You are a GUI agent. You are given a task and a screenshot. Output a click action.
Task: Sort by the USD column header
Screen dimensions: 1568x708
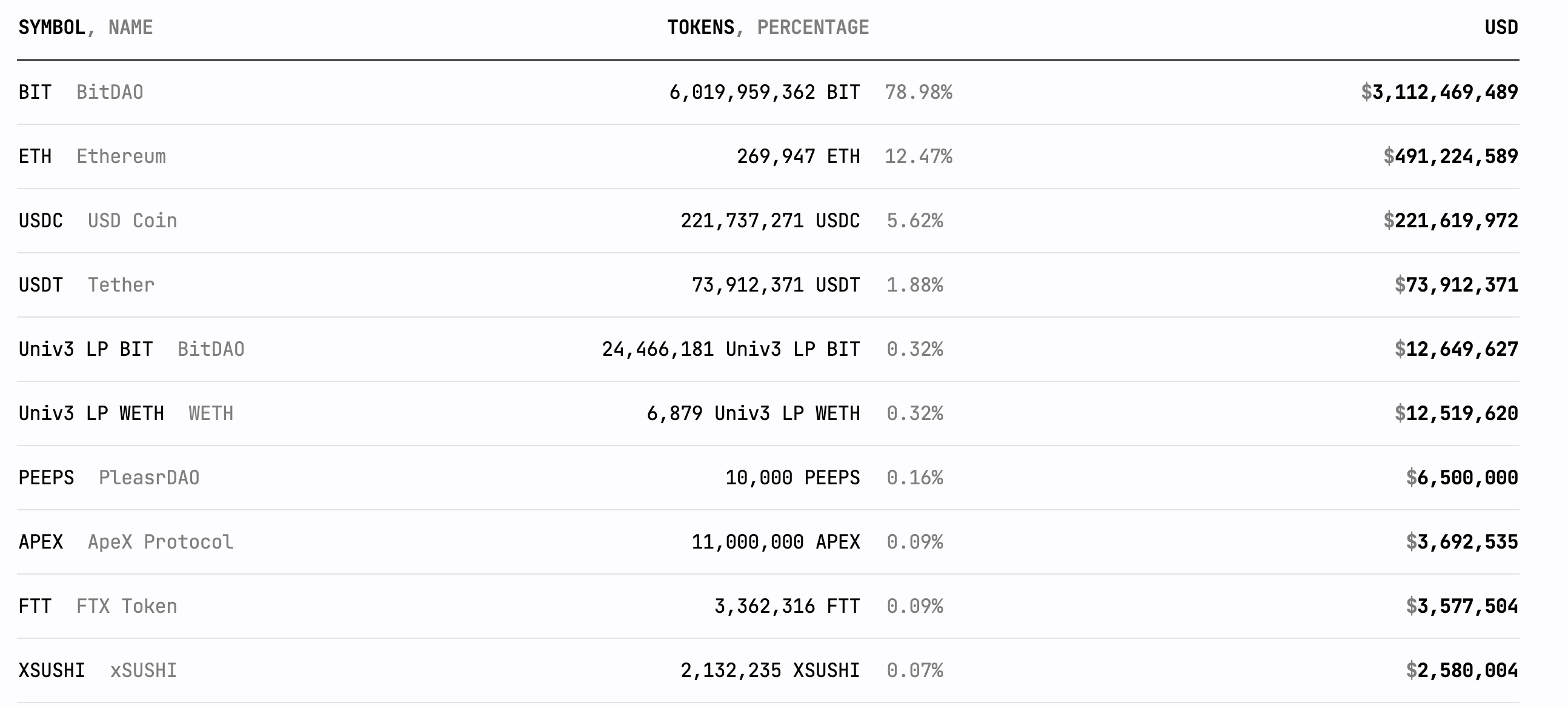[x=1501, y=27]
